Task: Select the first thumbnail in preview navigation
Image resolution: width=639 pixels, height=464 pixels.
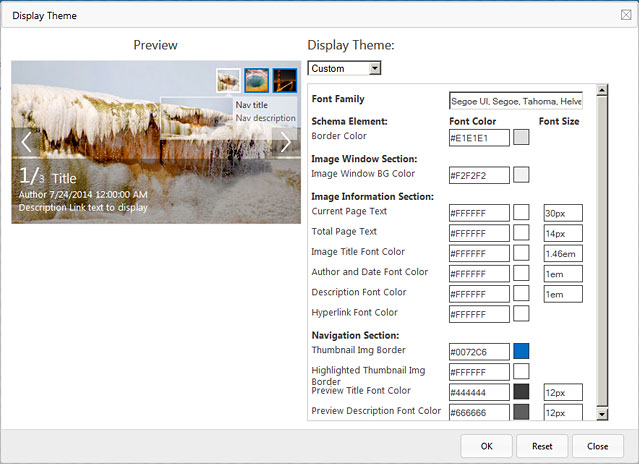Action: point(228,80)
